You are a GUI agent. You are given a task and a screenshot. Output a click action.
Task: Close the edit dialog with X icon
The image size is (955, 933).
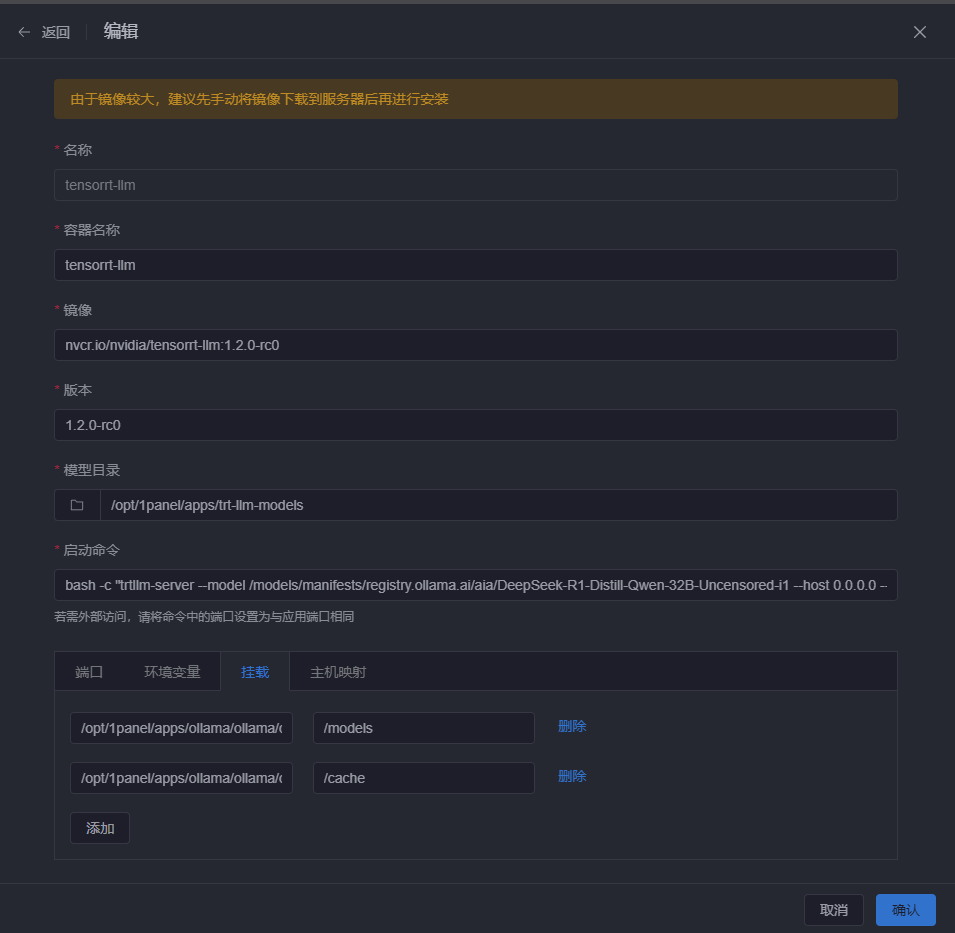(919, 32)
